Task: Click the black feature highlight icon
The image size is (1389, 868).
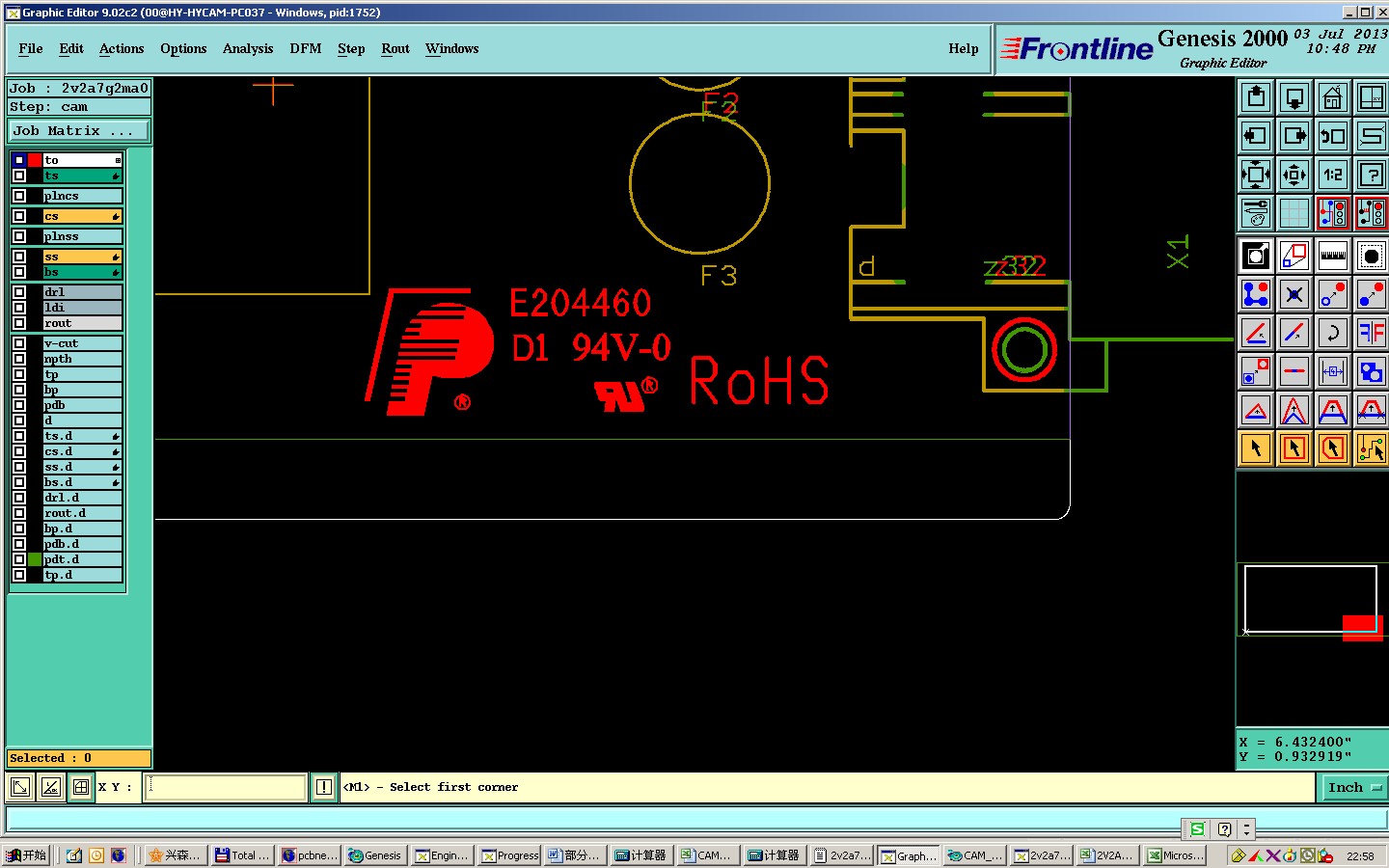Action: 1372,256
